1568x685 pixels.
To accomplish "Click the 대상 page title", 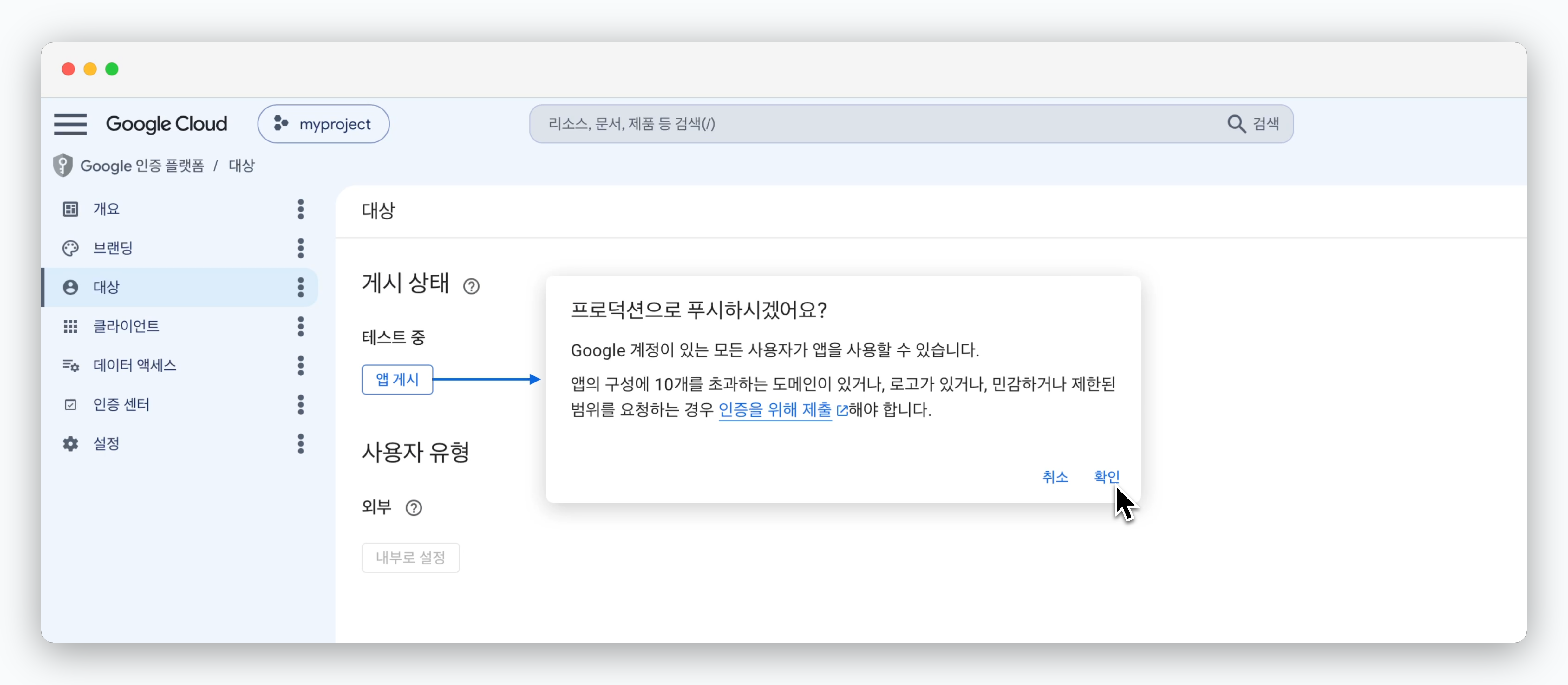I will [378, 211].
